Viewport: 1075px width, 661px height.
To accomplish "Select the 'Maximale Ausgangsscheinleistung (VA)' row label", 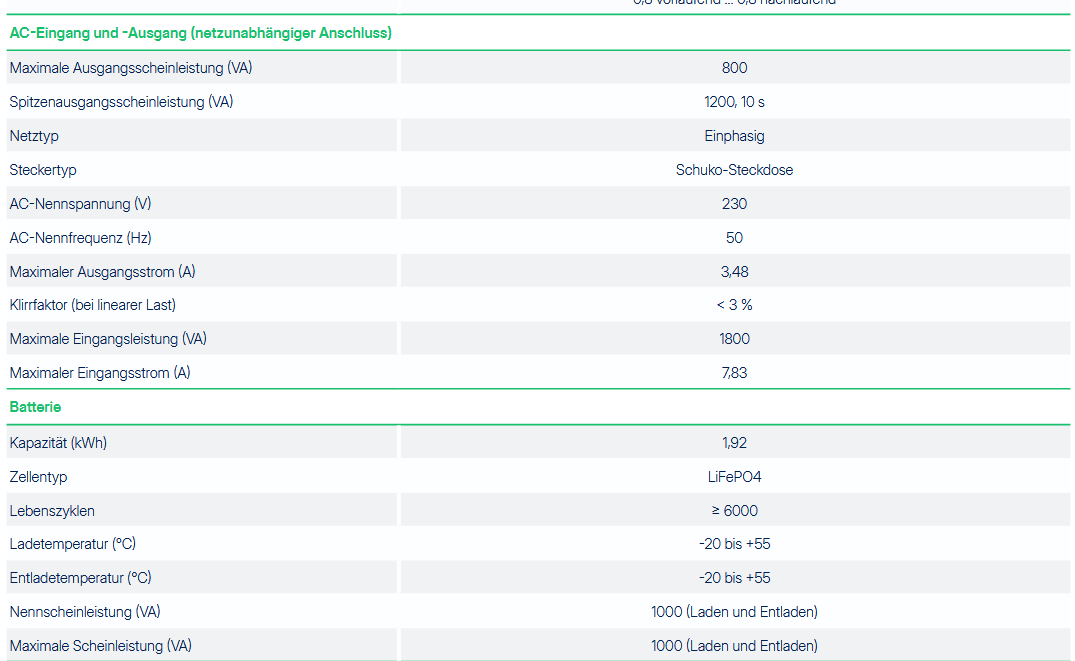I will 130,68.
